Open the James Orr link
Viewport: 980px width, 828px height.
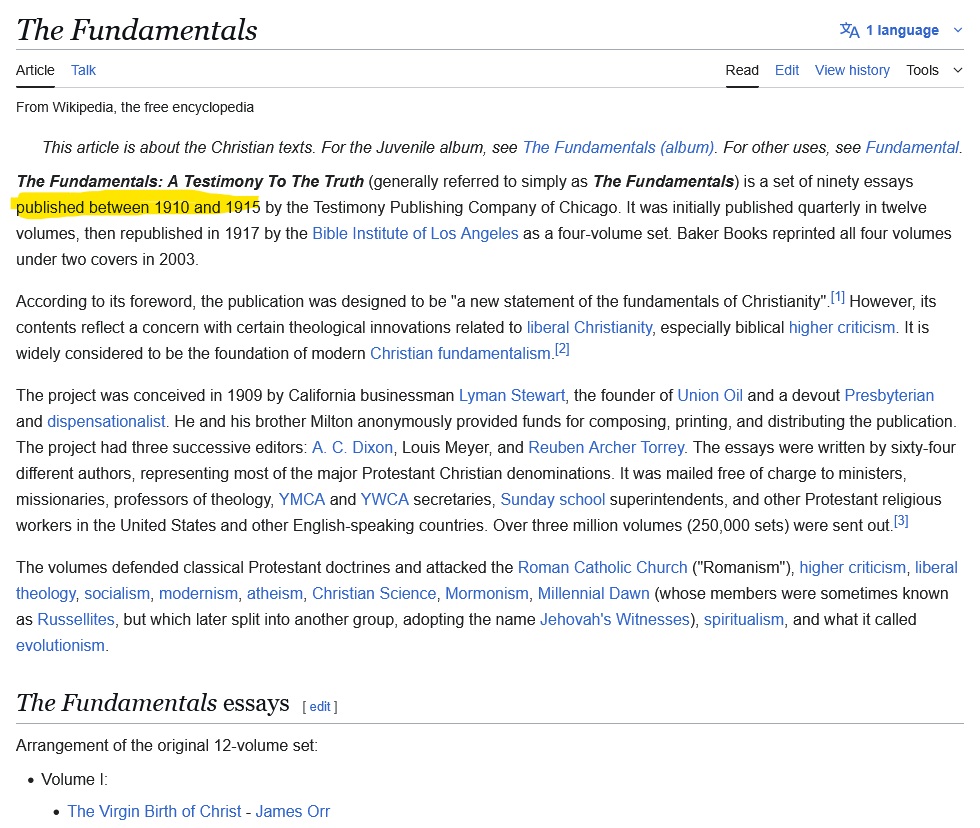coord(292,811)
